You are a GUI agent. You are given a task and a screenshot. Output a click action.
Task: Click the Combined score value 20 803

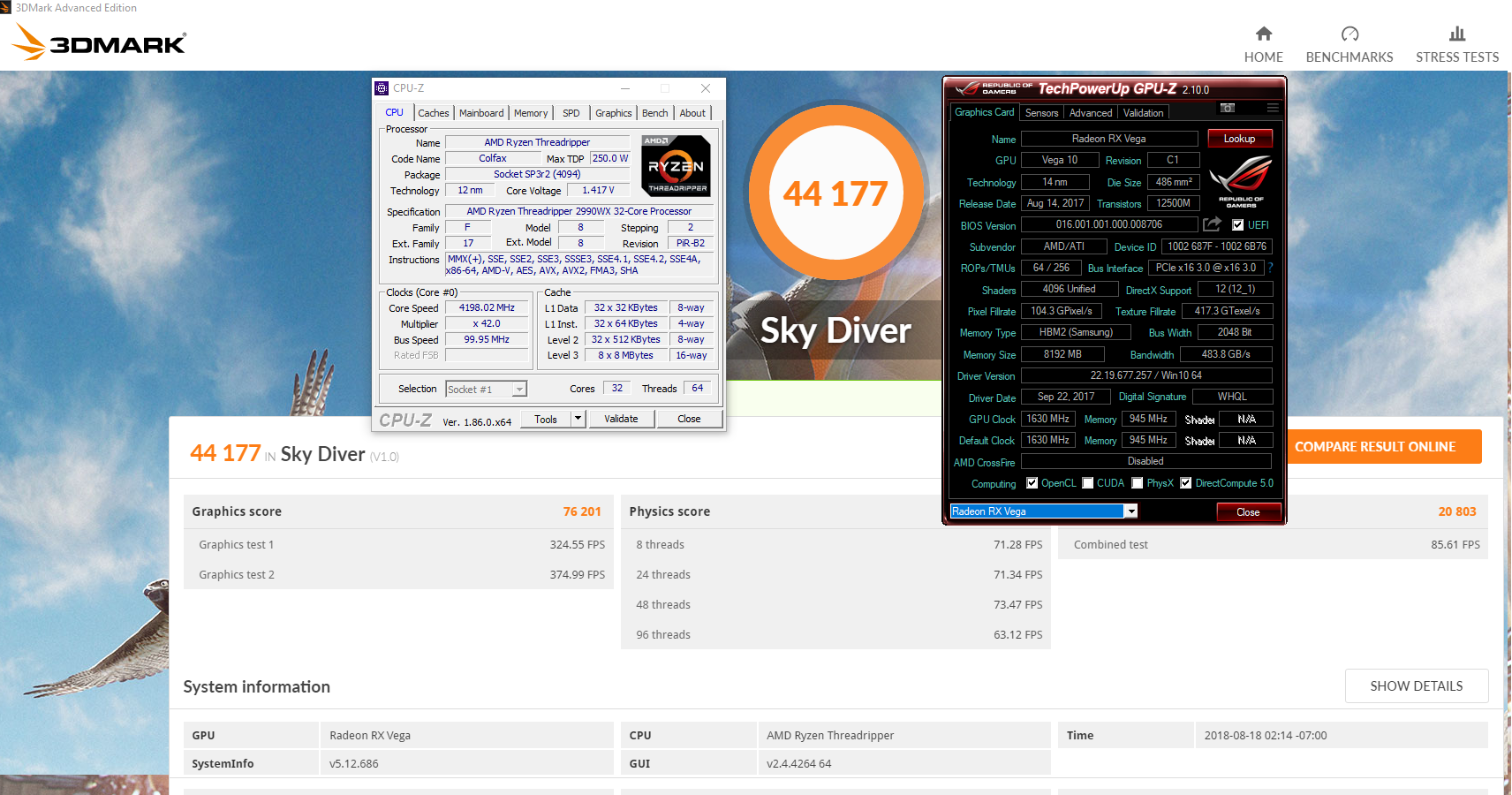(x=1457, y=511)
